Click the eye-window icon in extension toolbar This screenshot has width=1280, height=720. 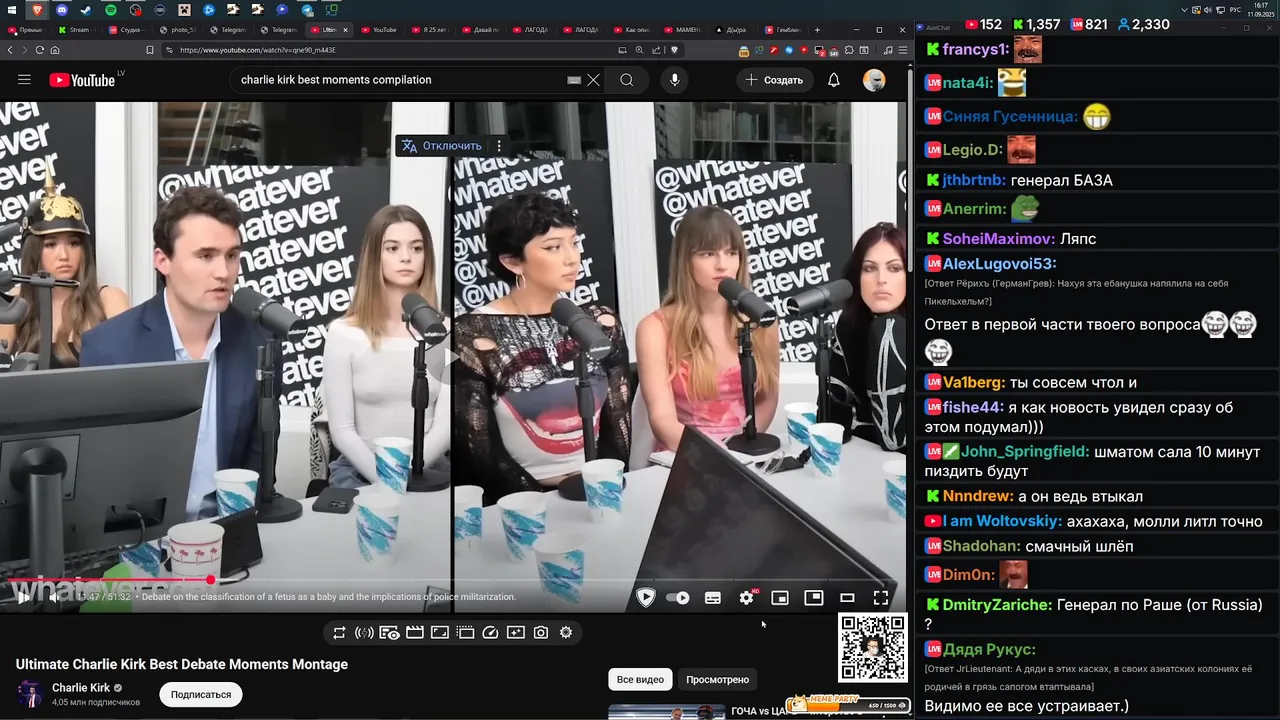coord(389,632)
